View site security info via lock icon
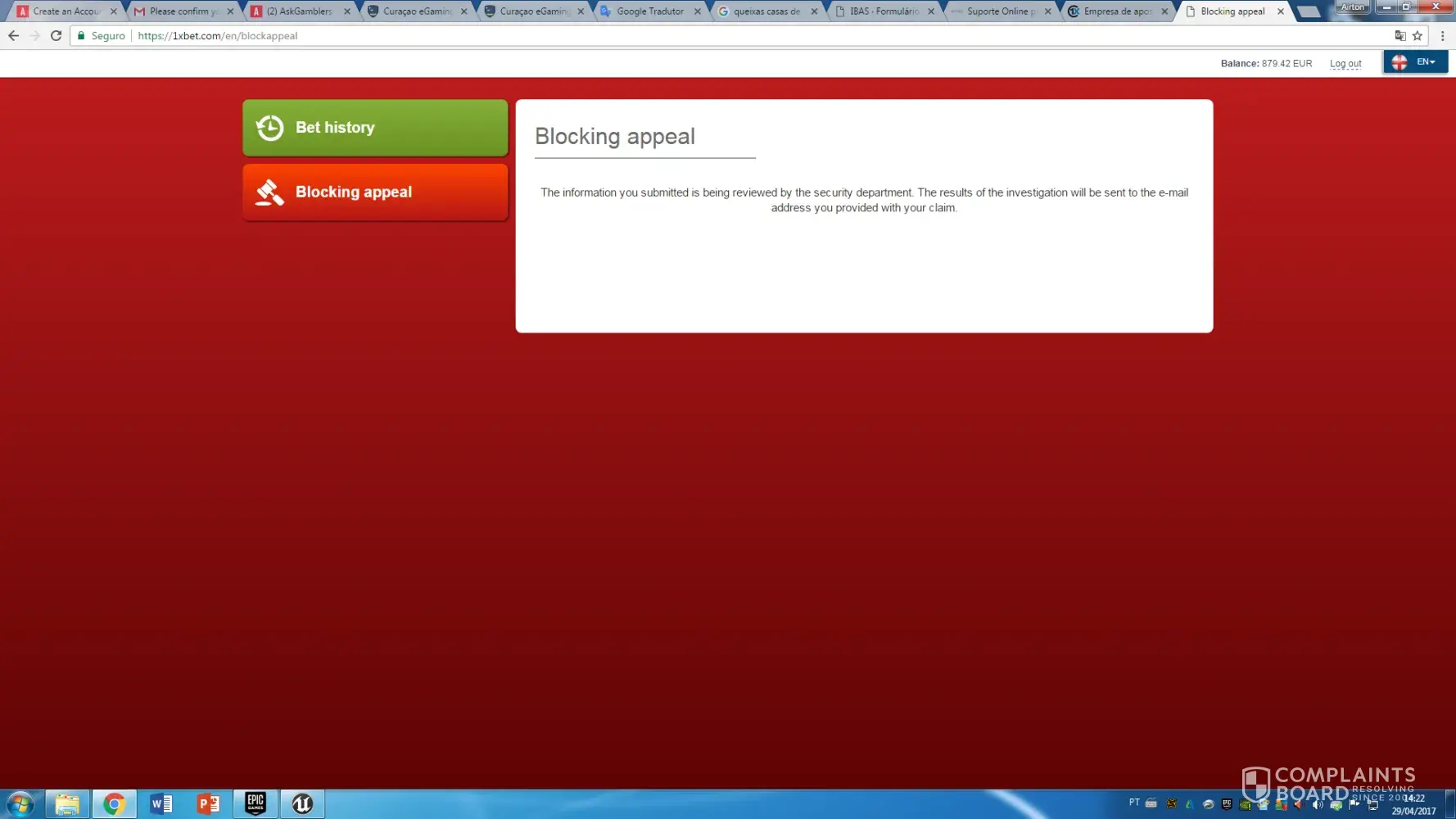Screen dimensions: 1456x819 coord(81,36)
